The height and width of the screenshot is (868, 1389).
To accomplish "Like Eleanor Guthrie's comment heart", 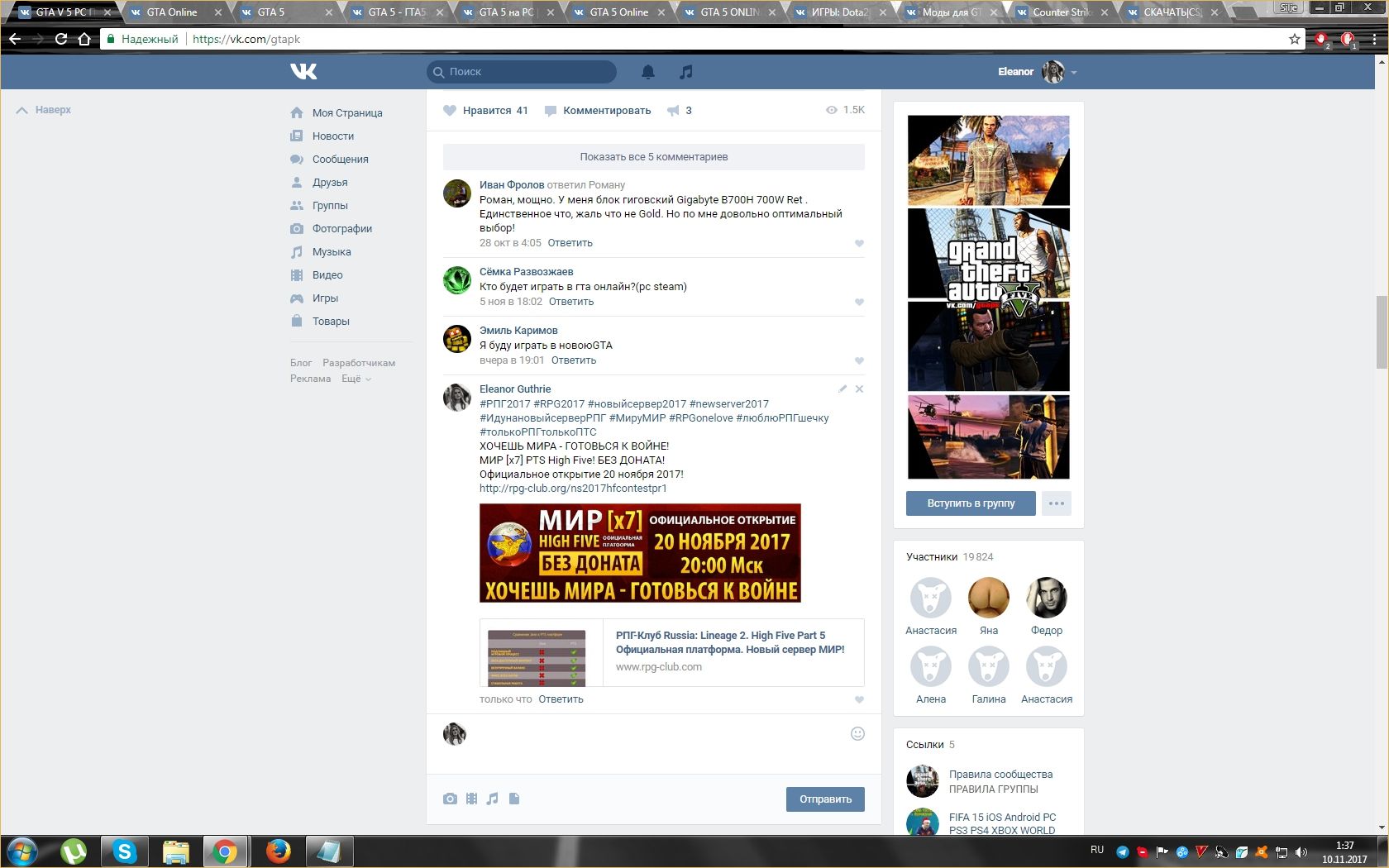I will [x=859, y=699].
